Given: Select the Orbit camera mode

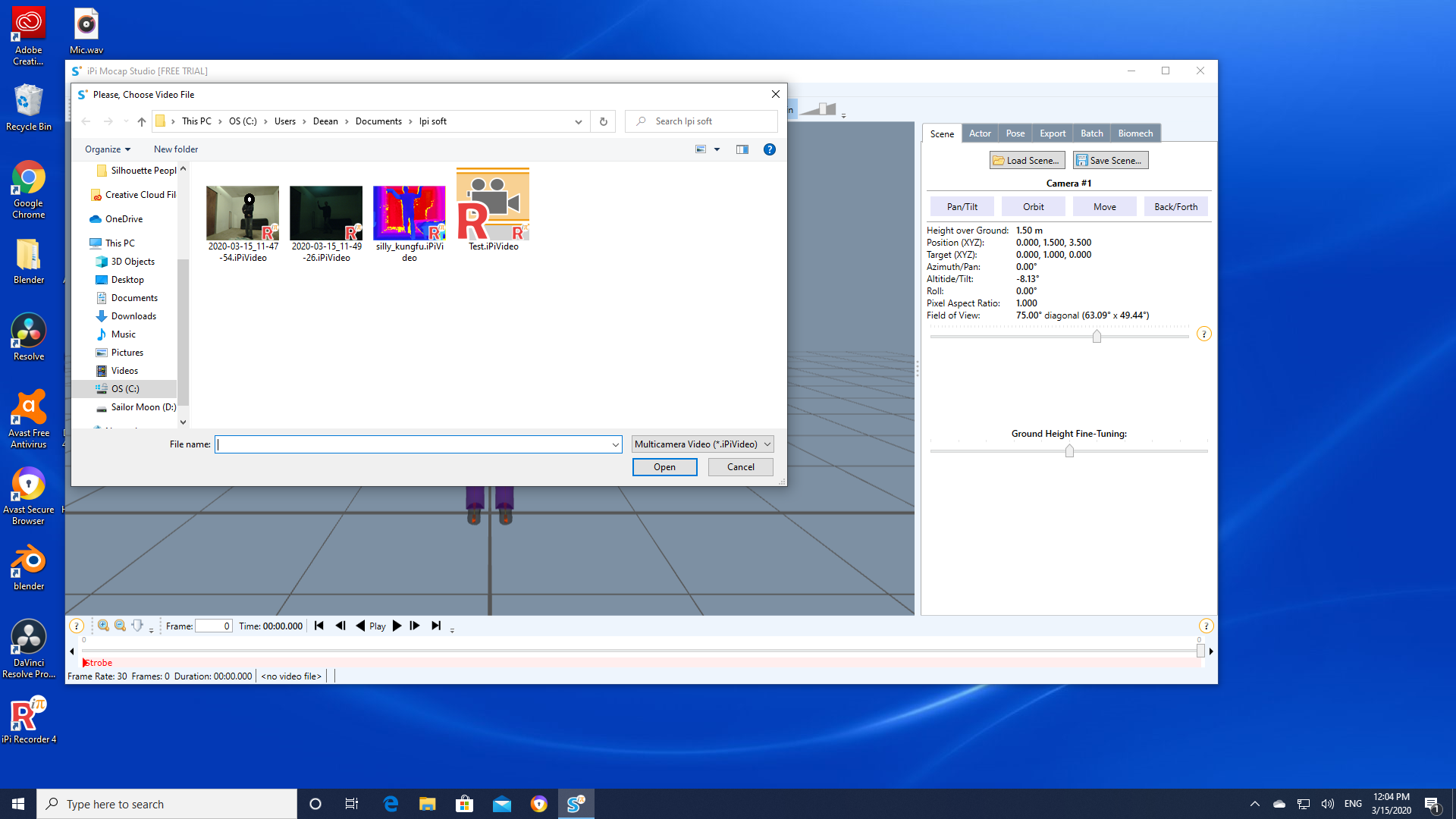Looking at the screenshot, I should click(x=1033, y=207).
